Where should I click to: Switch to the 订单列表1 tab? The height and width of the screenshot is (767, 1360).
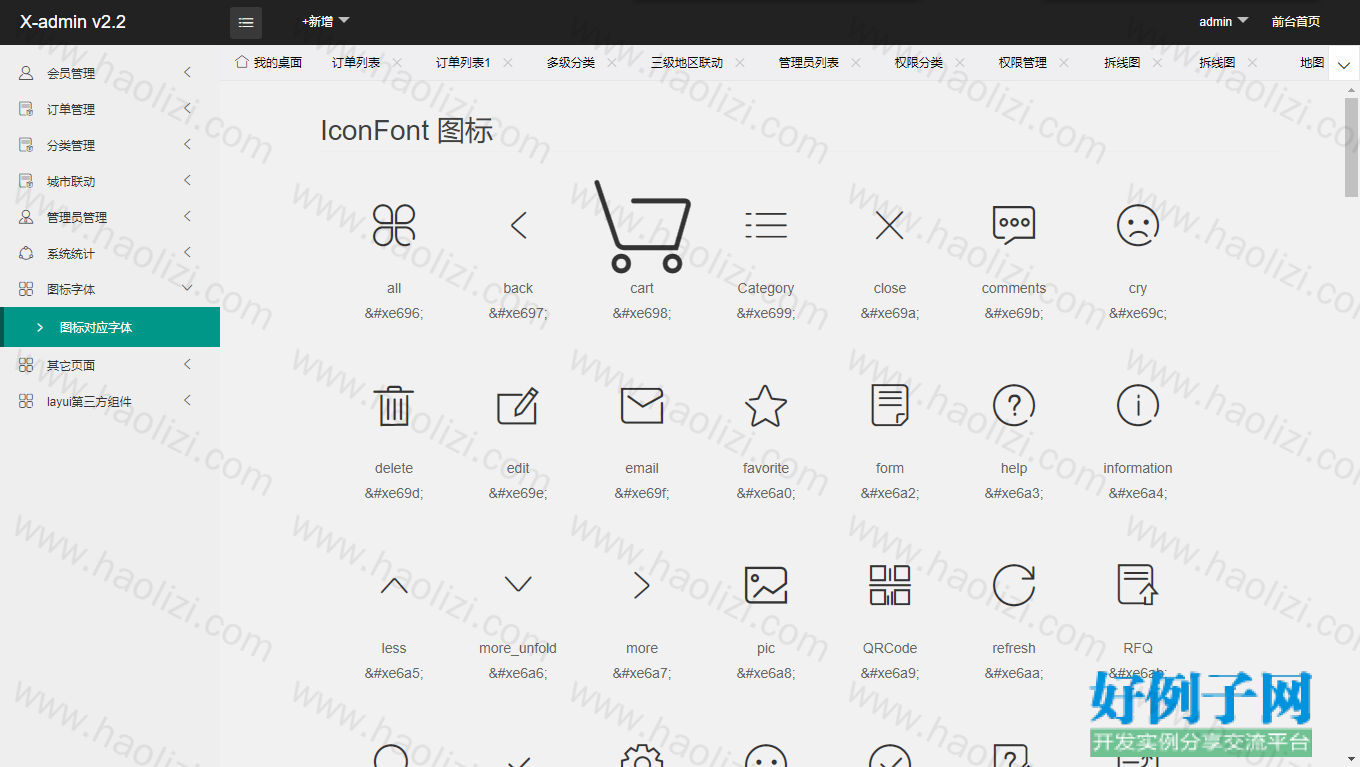coord(463,62)
